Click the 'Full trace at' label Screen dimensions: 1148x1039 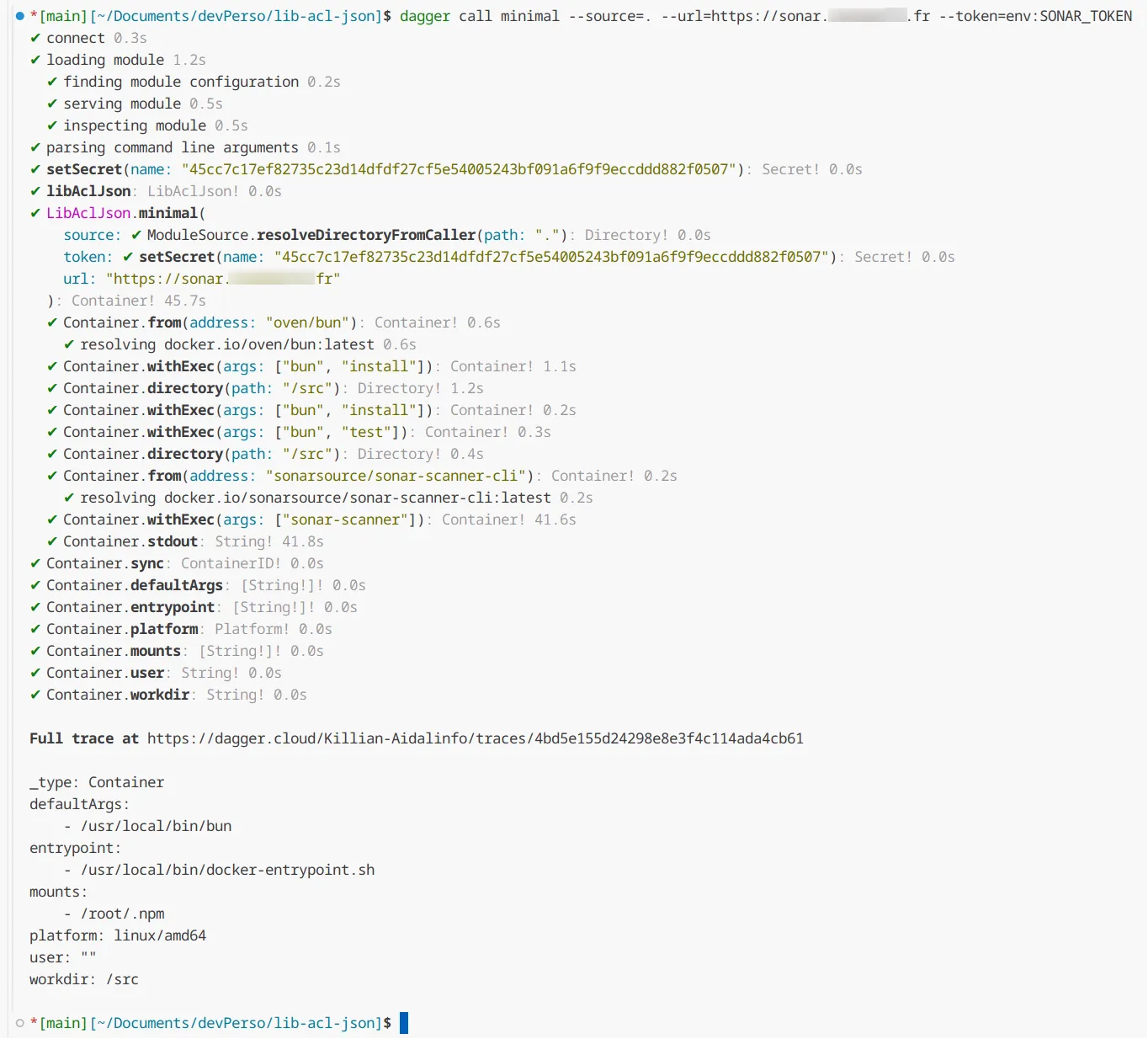click(84, 738)
